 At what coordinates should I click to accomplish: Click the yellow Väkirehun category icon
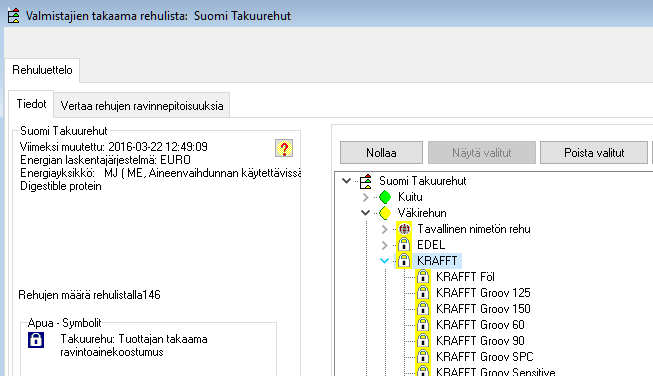pyautogui.click(x=385, y=213)
